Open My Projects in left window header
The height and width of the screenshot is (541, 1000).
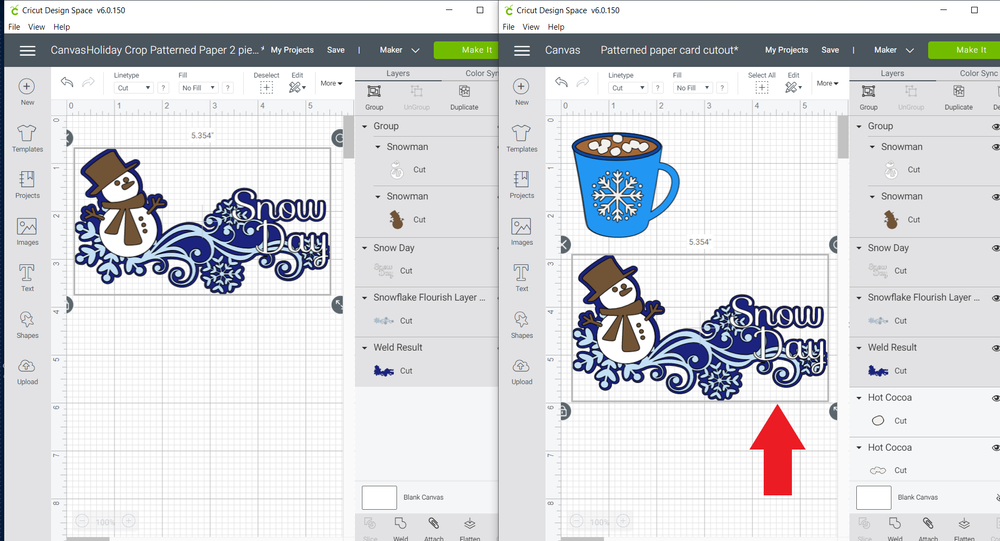(x=292, y=50)
